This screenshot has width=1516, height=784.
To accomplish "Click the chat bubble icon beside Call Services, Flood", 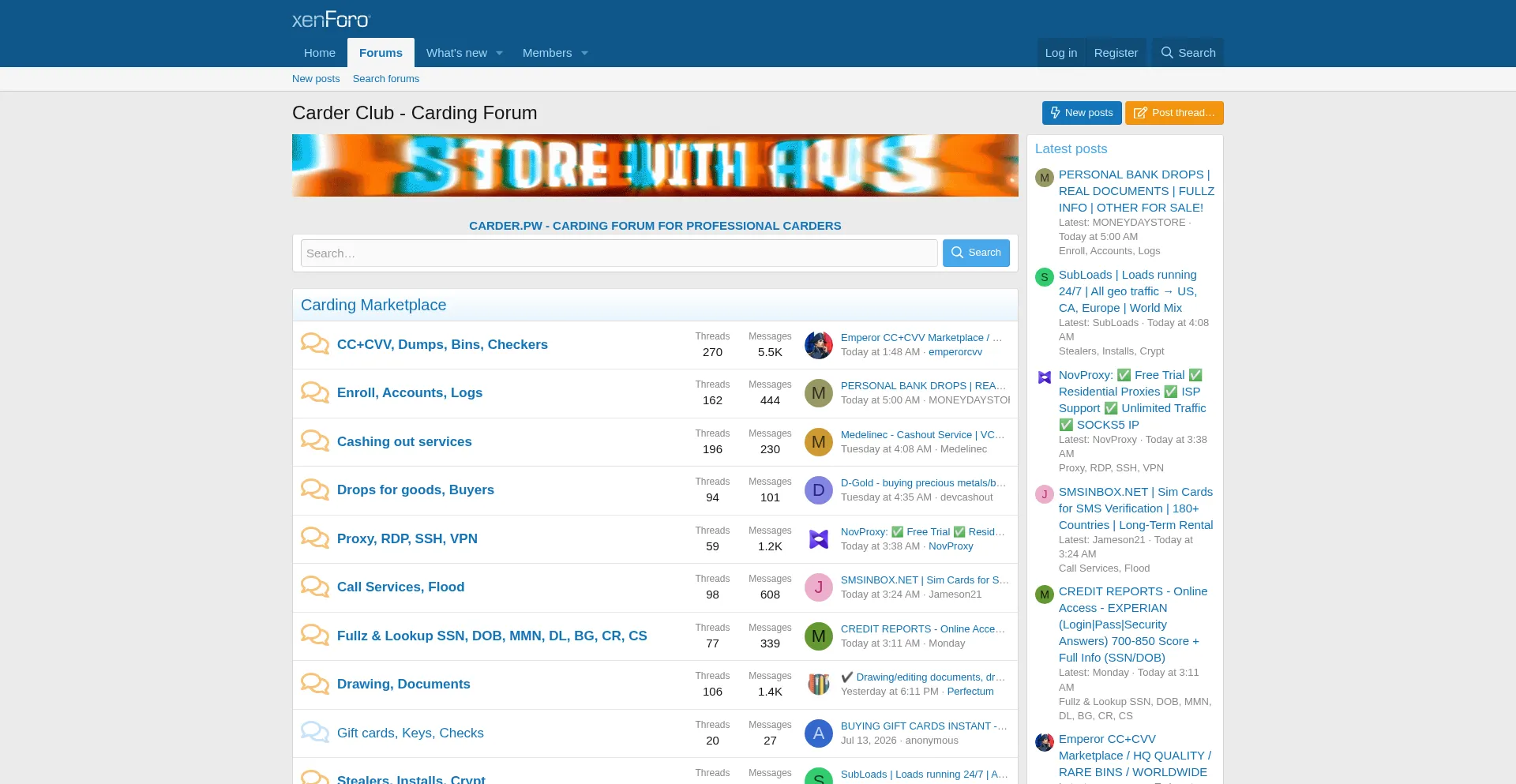I will click(x=315, y=587).
